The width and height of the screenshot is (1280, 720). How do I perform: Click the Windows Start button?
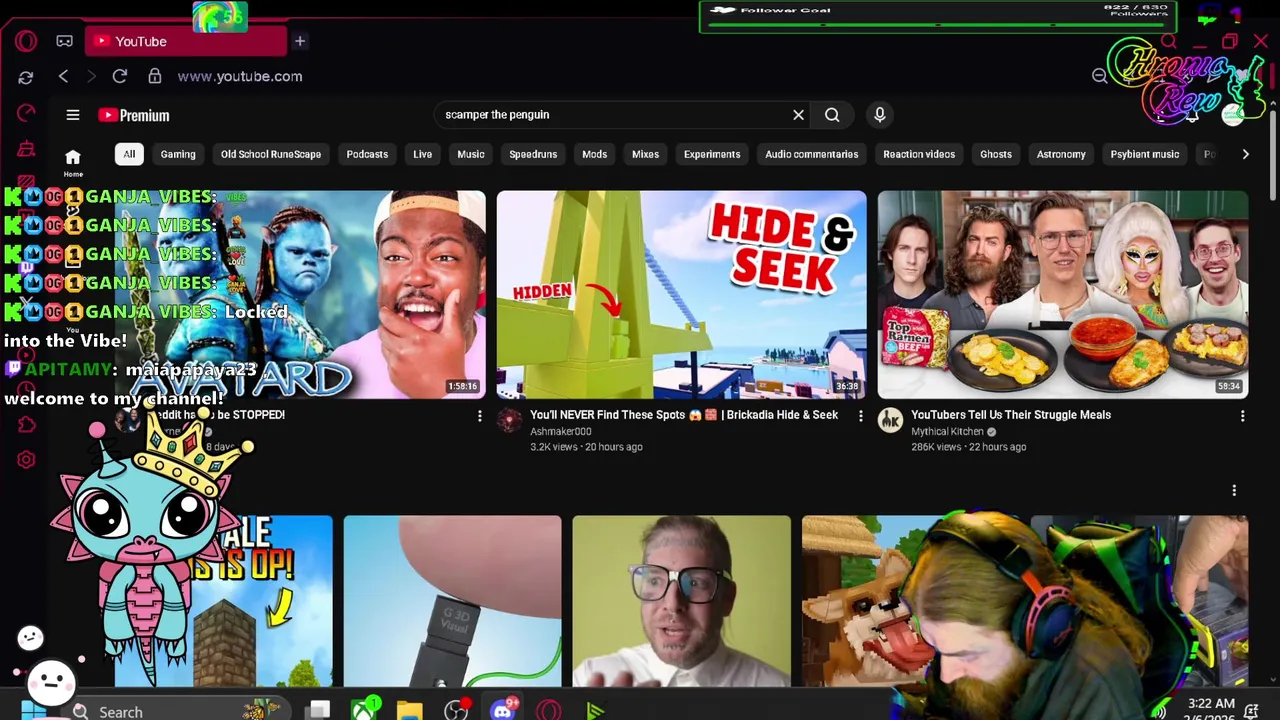33,711
